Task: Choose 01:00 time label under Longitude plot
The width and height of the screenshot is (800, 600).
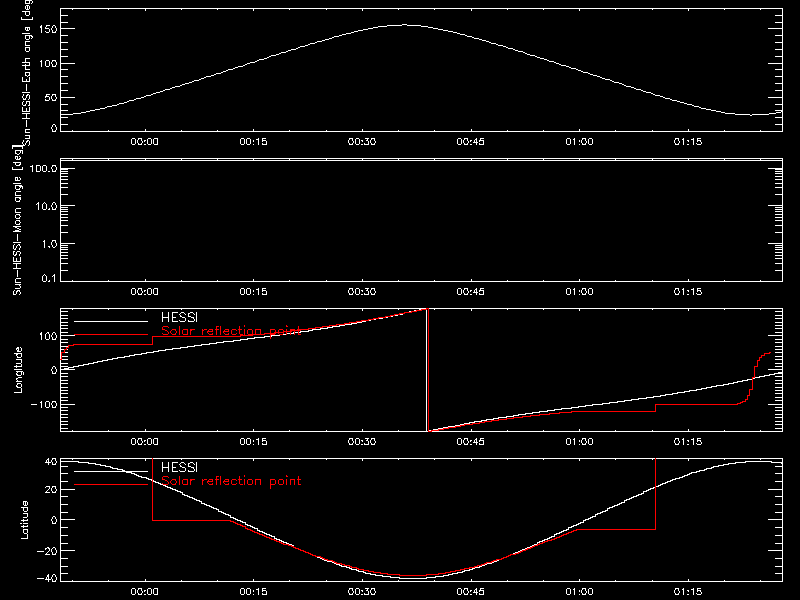Action: pyautogui.click(x=580, y=442)
